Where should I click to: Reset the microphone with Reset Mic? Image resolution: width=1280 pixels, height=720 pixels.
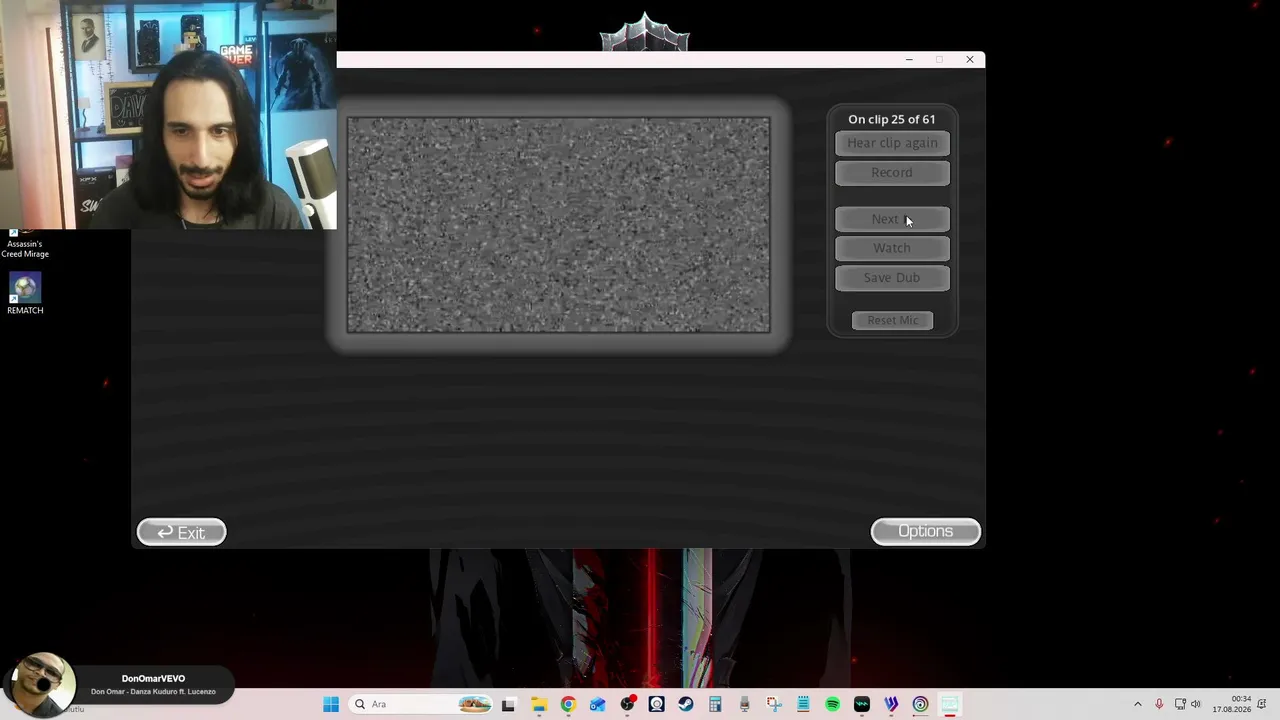coord(892,320)
